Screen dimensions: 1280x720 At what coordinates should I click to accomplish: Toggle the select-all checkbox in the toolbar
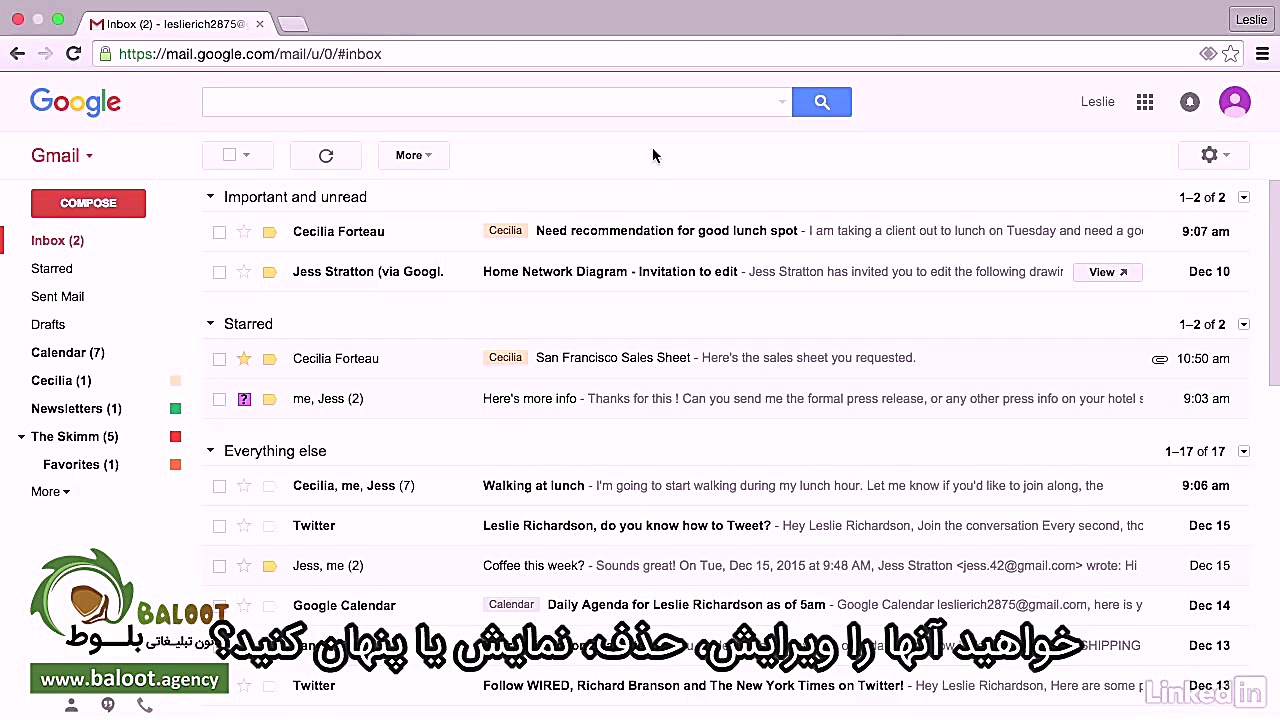(229, 155)
